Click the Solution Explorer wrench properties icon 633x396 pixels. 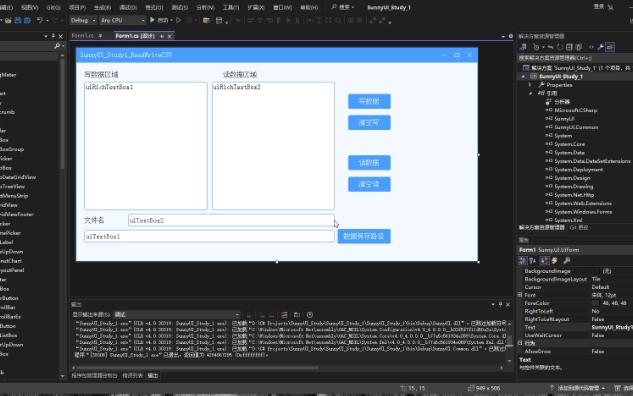[x=601, y=47]
